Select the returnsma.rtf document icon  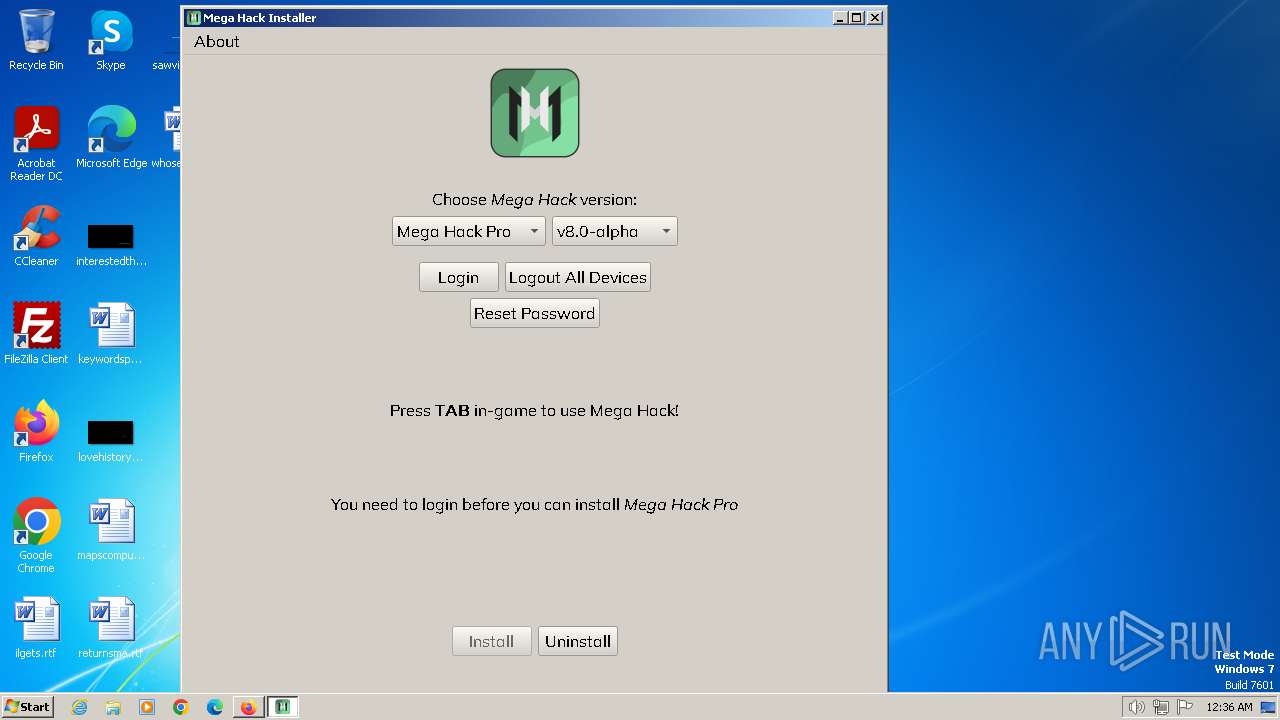[x=111, y=628]
